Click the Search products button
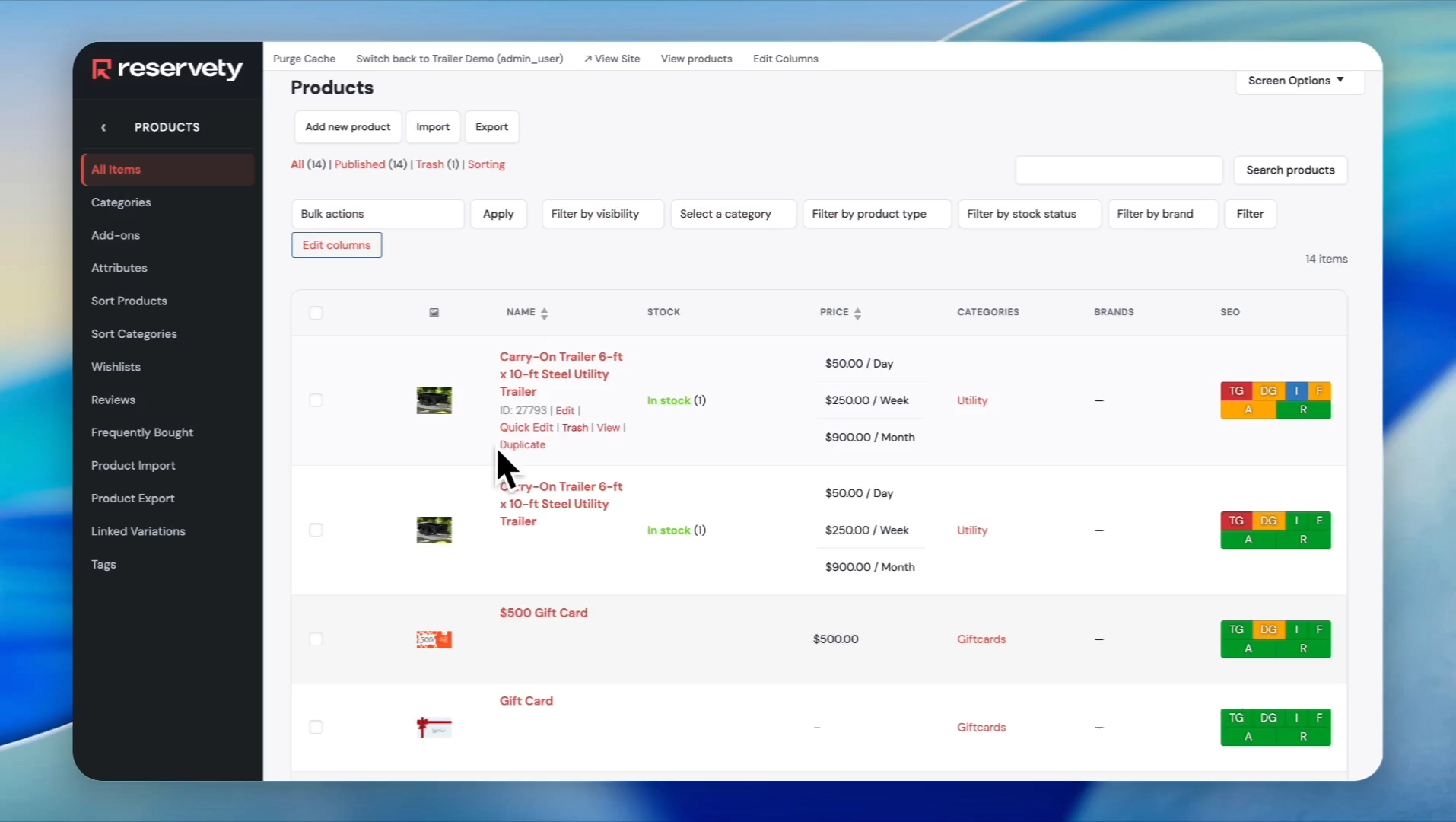This screenshot has height=822, width=1456. pos(1290,170)
